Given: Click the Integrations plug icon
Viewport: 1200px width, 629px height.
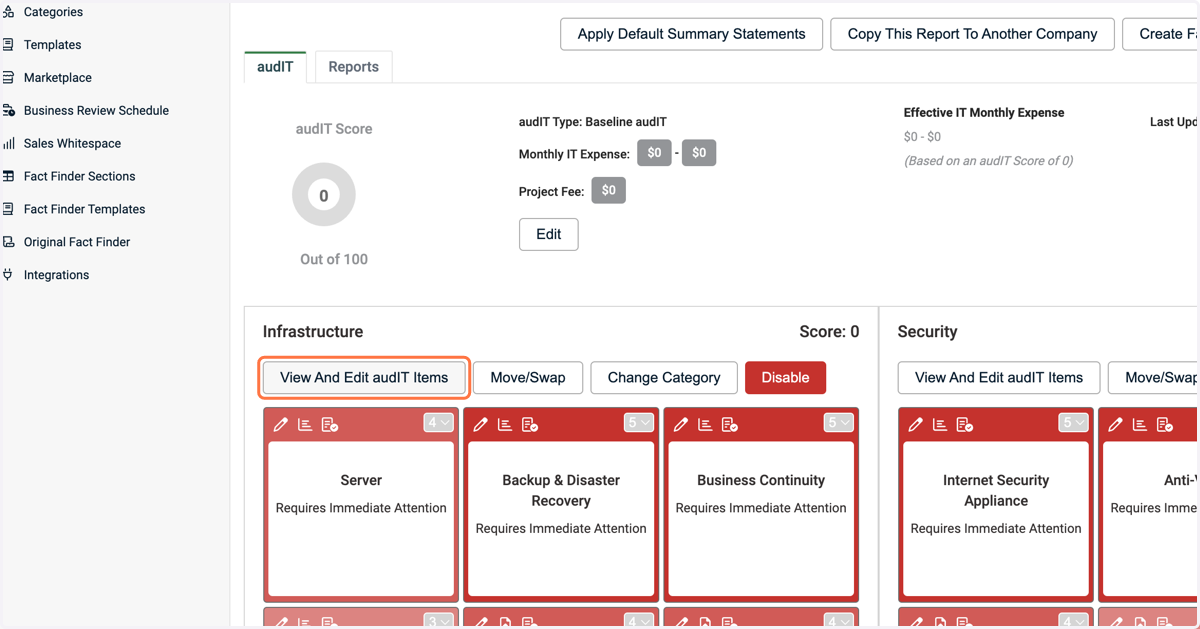Looking at the screenshot, I should click(9, 275).
